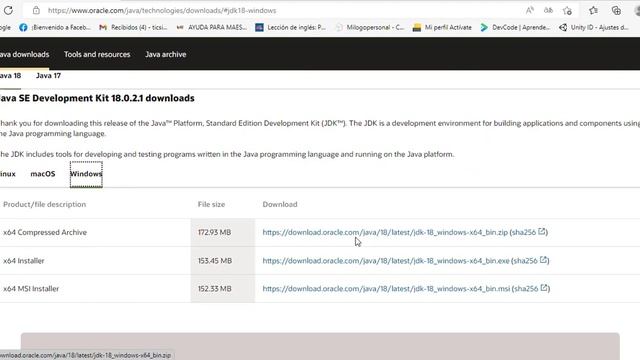Viewport: 640px width, 360px height.
Task: Add this page to favorites star icon
Action: (x=567, y=11)
